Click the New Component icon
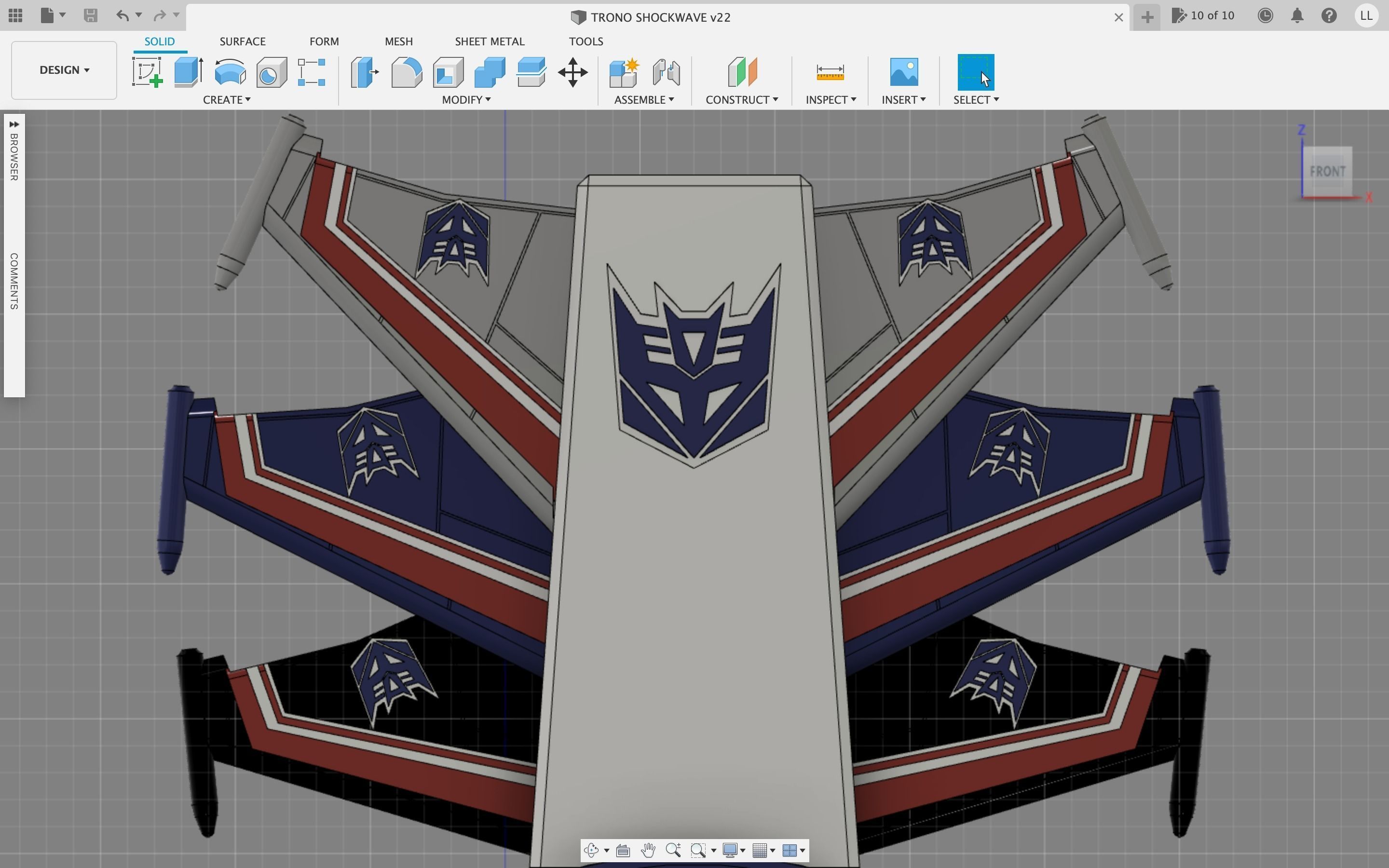Image resolution: width=1389 pixels, height=868 pixels. pos(624,72)
